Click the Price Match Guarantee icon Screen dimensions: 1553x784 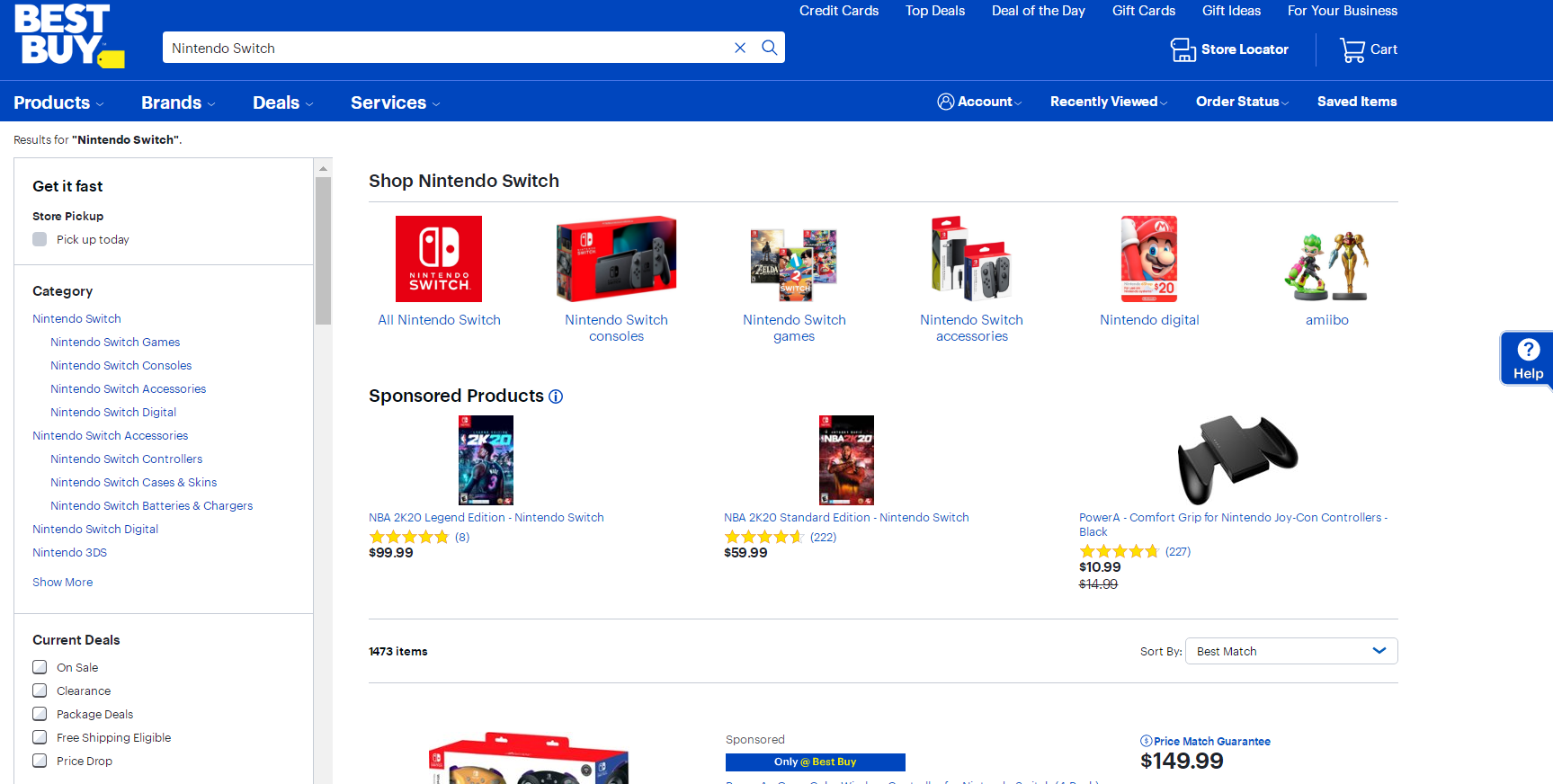1146,741
